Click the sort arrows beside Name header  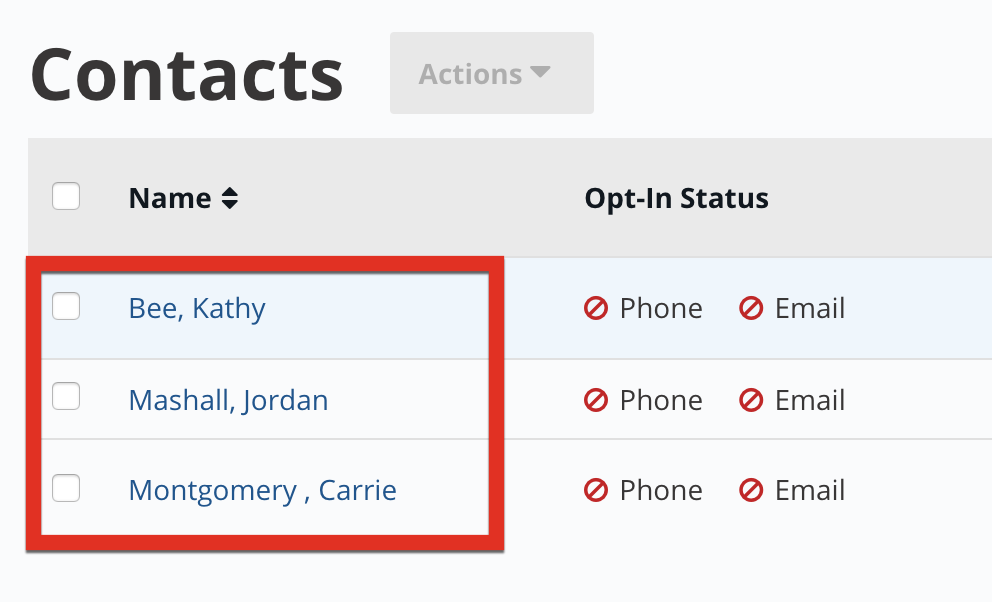230,198
